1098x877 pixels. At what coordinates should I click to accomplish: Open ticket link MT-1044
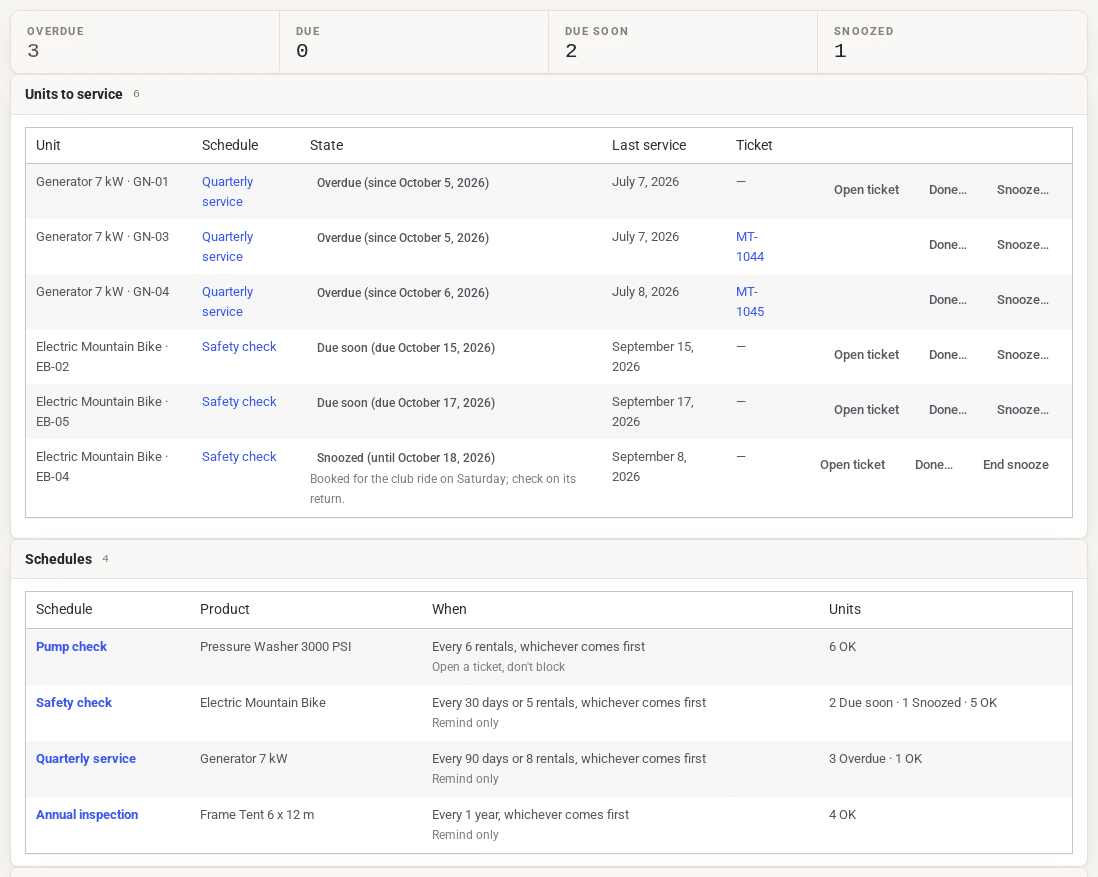749,247
